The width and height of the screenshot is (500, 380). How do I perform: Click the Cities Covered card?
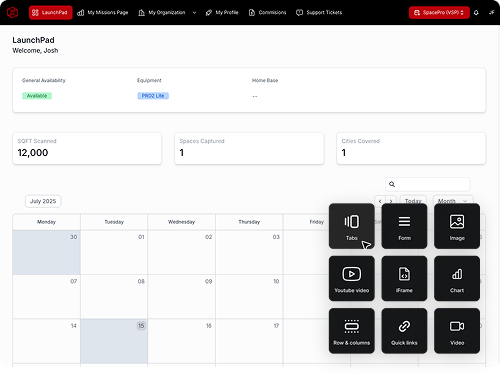click(x=411, y=148)
